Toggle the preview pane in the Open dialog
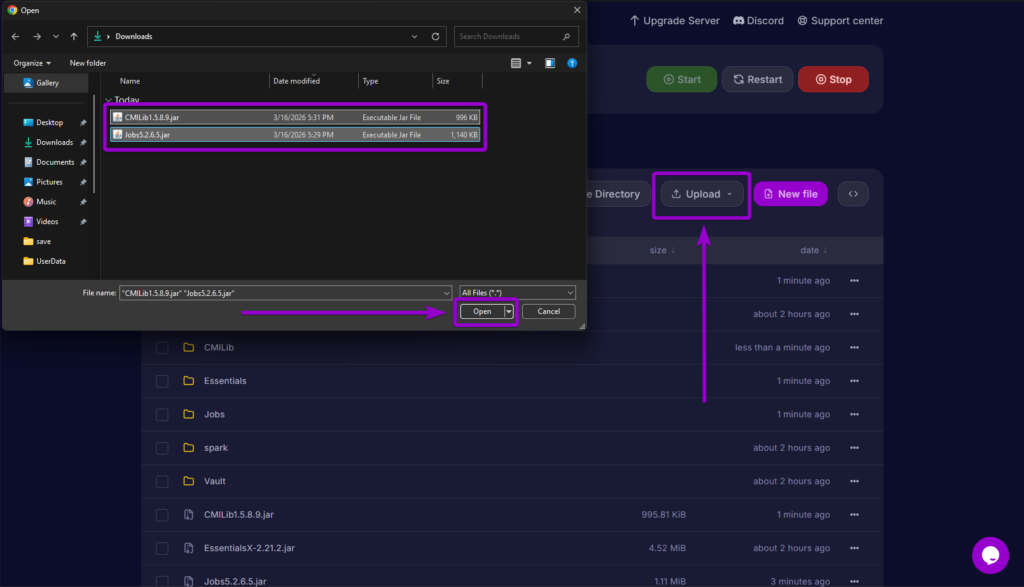 click(549, 62)
